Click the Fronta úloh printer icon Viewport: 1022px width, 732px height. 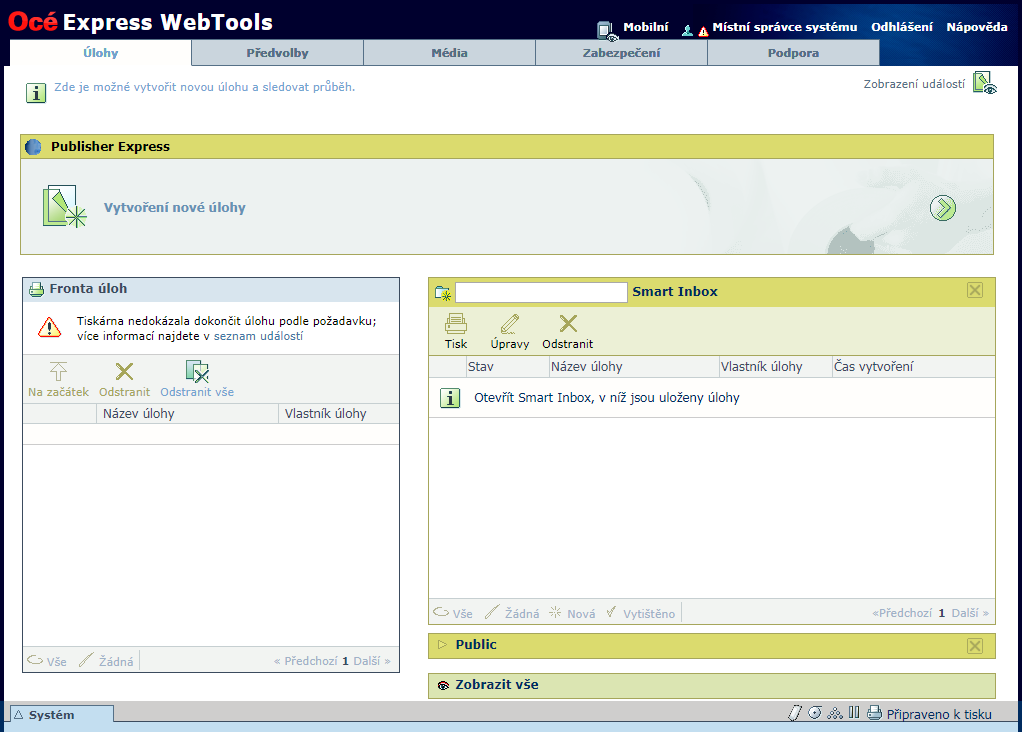tap(36, 289)
